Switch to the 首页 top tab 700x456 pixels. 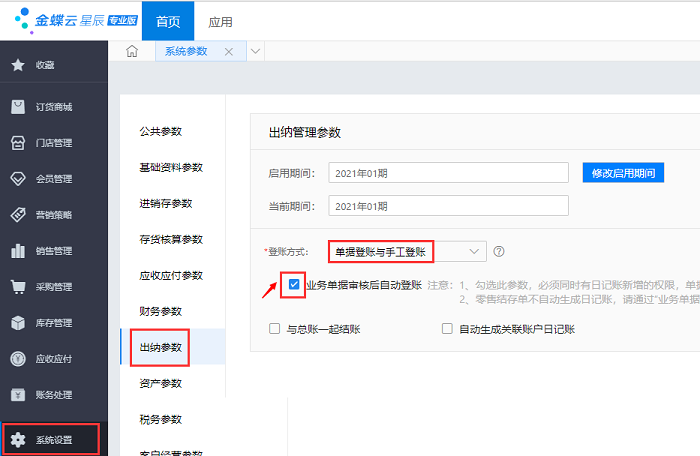coord(168,21)
